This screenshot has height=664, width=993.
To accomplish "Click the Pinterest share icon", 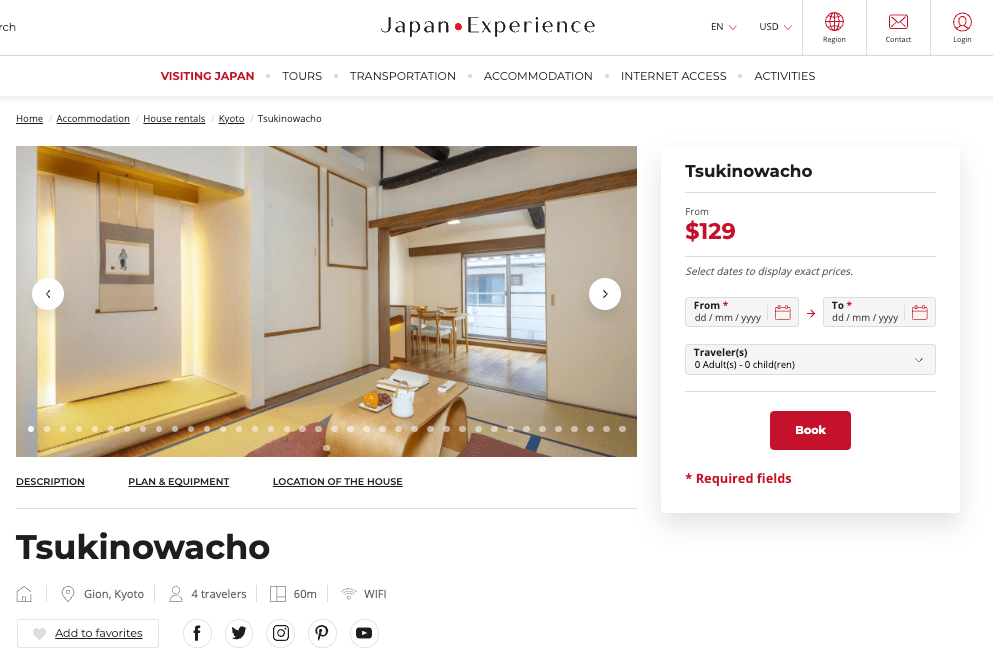I will [322, 633].
